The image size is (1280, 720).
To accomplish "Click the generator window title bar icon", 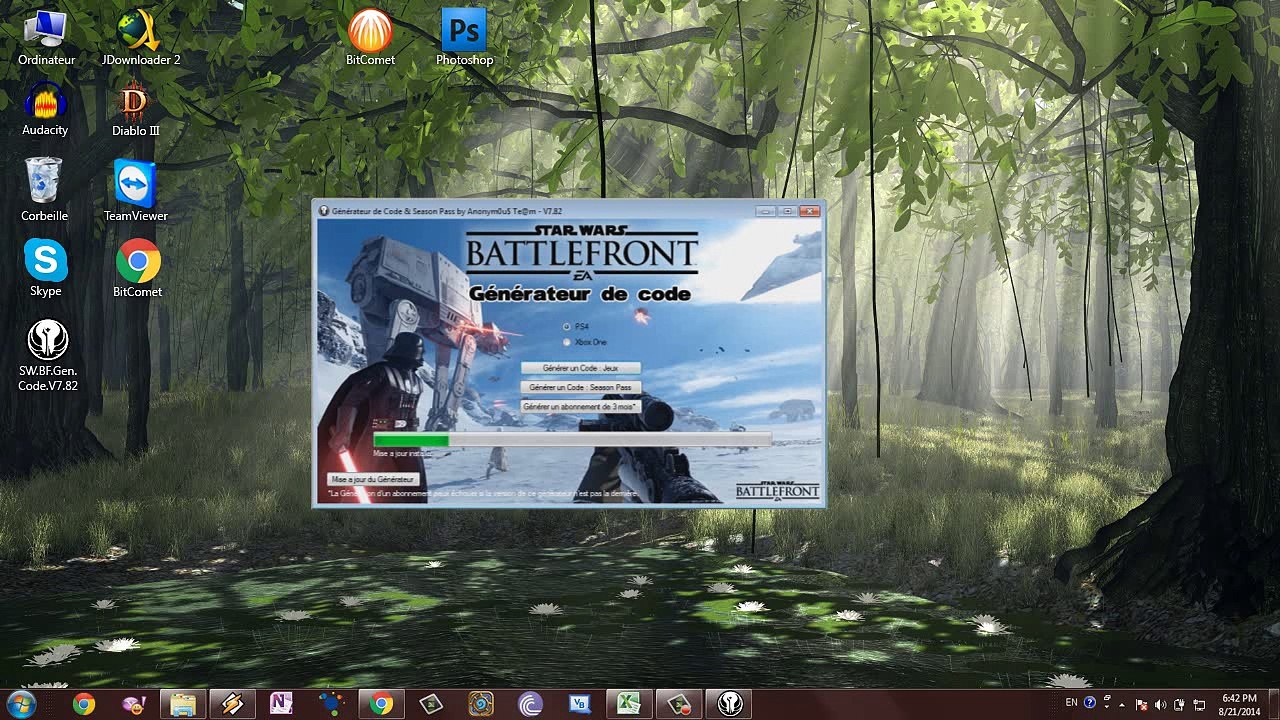I will 323,211.
